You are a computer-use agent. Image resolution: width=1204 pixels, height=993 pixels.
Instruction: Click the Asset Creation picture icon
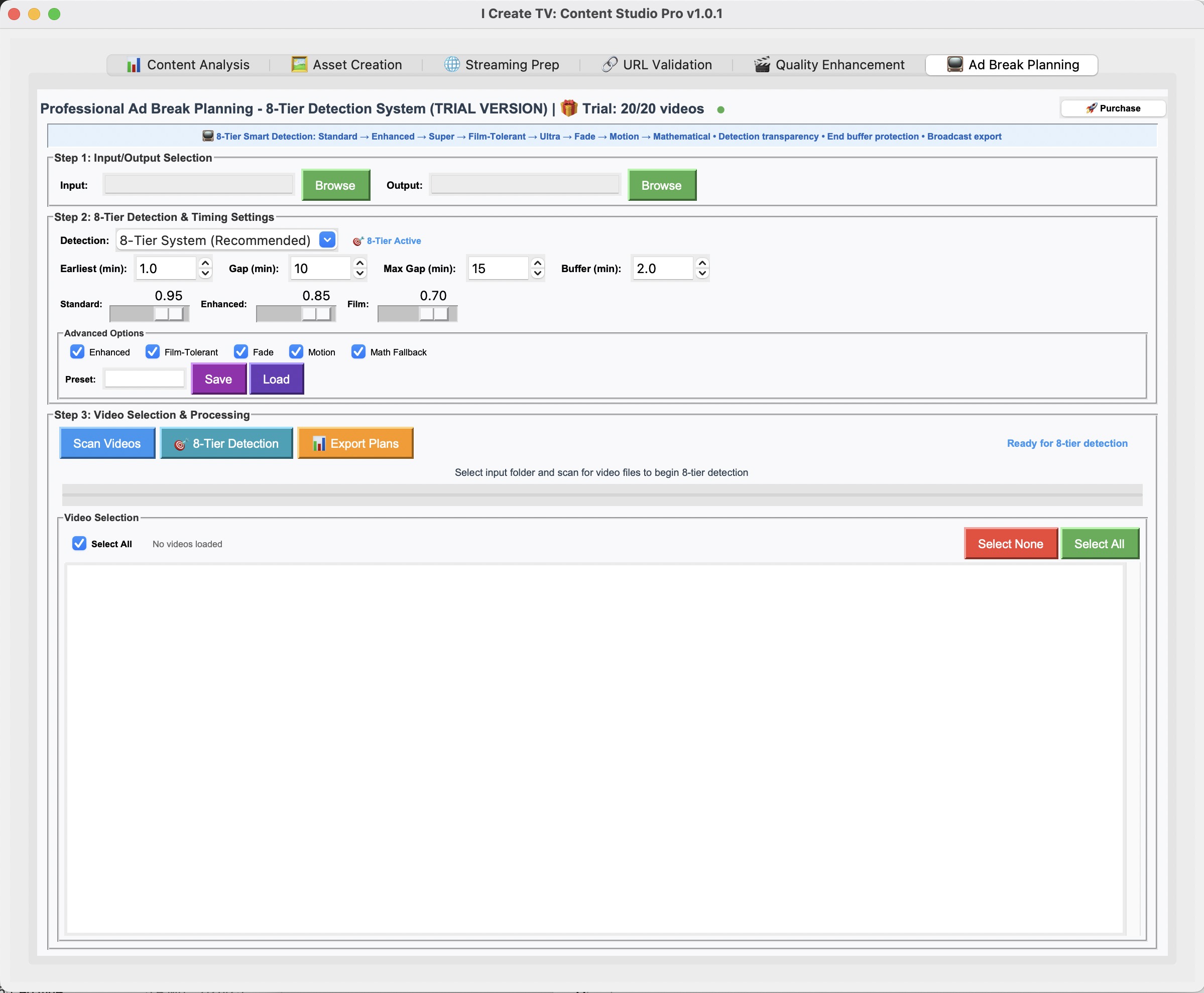[x=299, y=65]
